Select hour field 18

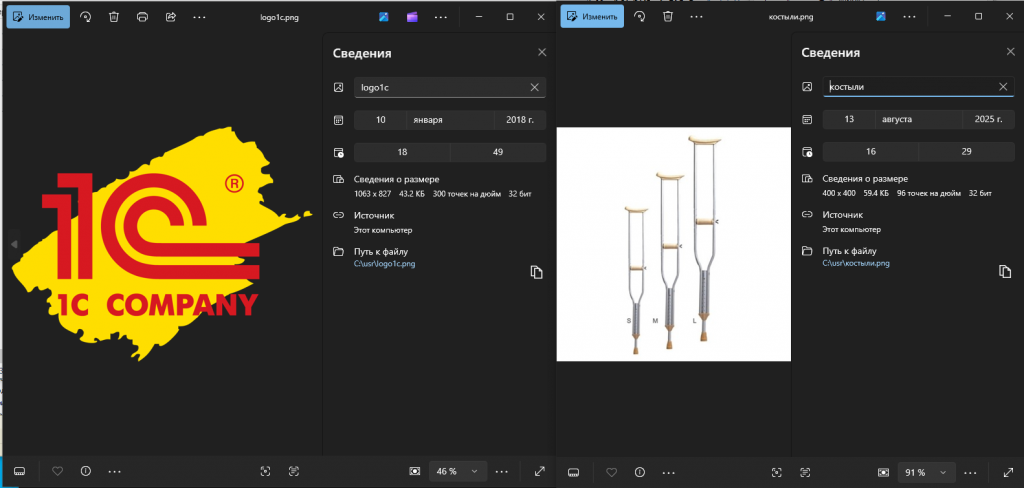pos(402,152)
